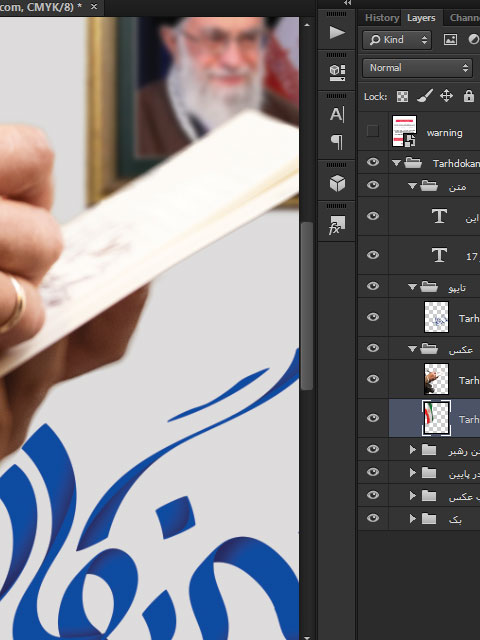Hide the 'بک' group
Screen dimensions: 480x640
pos(373,518)
